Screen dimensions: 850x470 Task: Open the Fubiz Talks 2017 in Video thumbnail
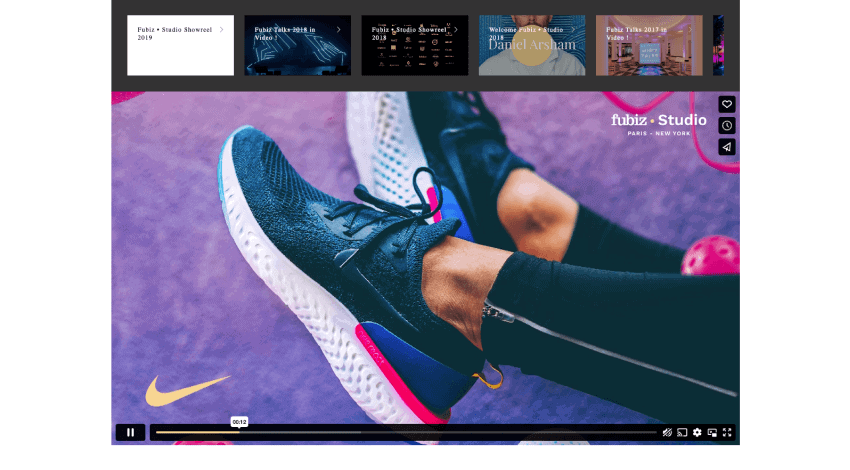pos(649,45)
